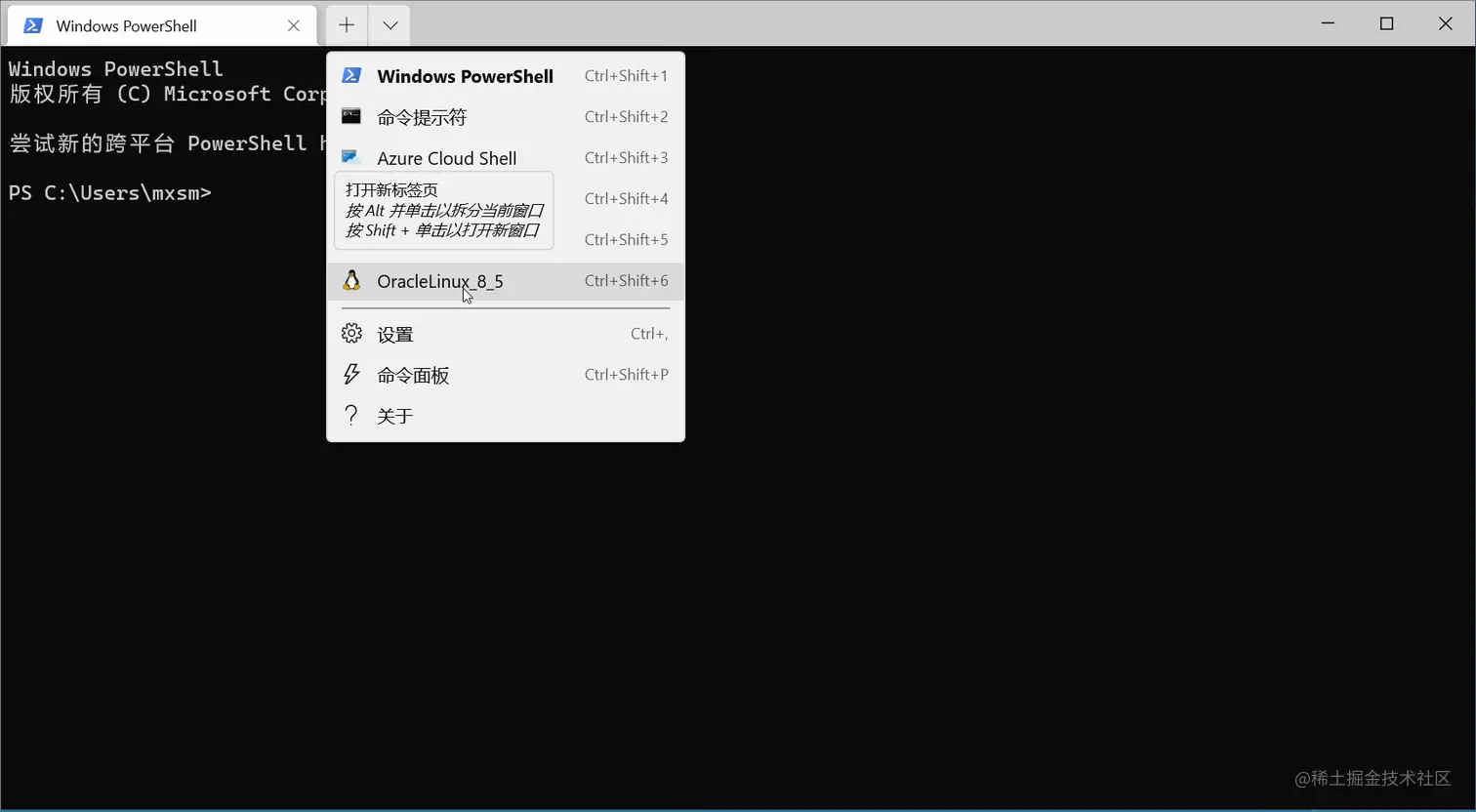Click the PowerShell icon on the active tab
Viewport: 1476px width, 812px height.
pyautogui.click(x=32, y=25)
